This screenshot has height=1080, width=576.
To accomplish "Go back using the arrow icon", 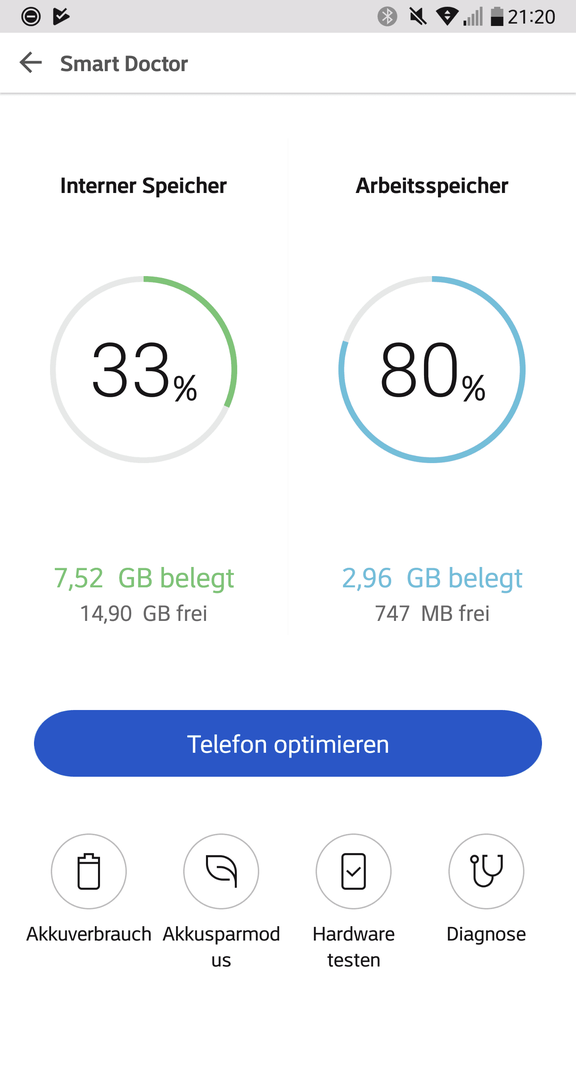I will pos(30,63).
